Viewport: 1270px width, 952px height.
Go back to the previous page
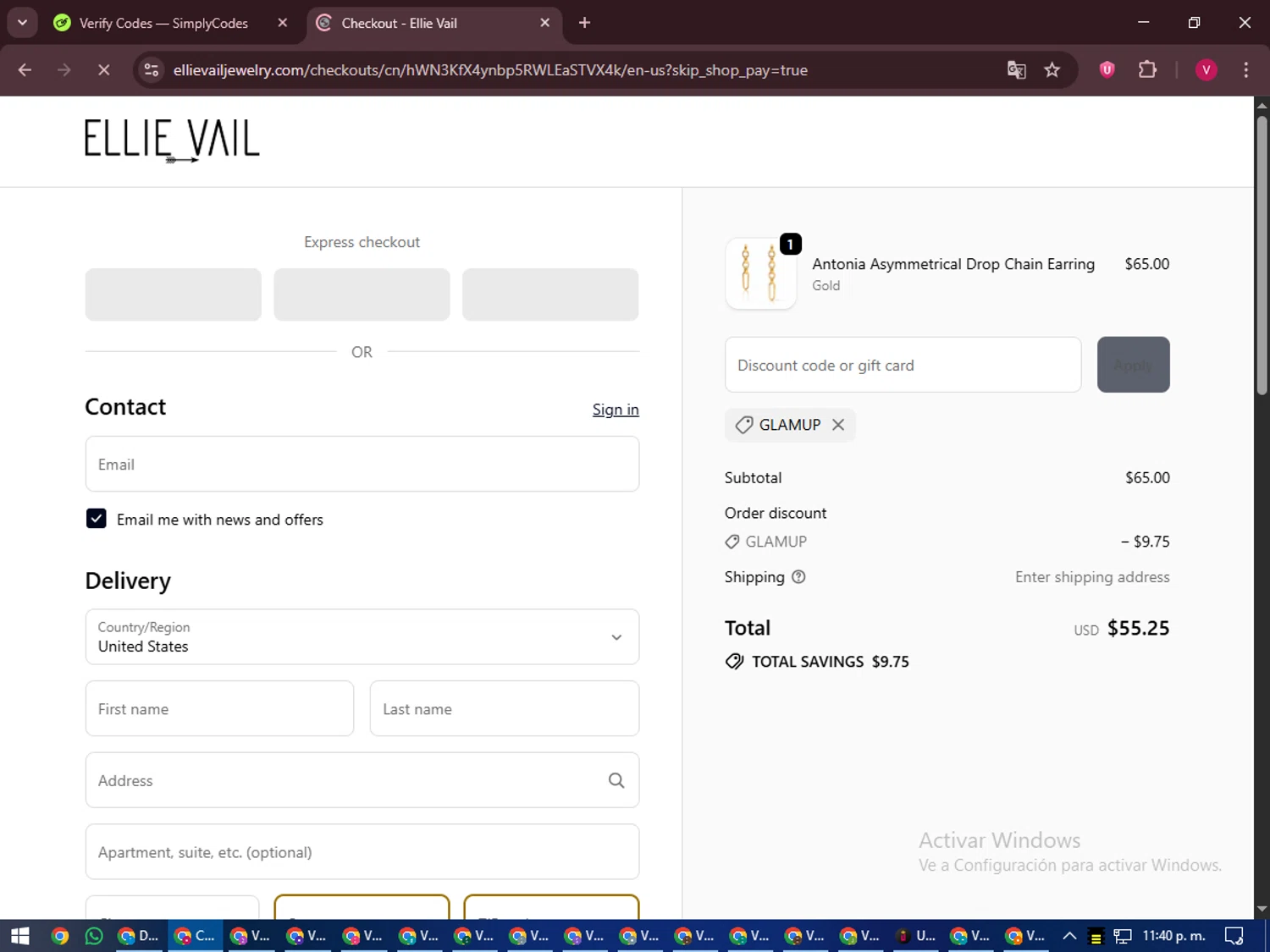point(25,70)
